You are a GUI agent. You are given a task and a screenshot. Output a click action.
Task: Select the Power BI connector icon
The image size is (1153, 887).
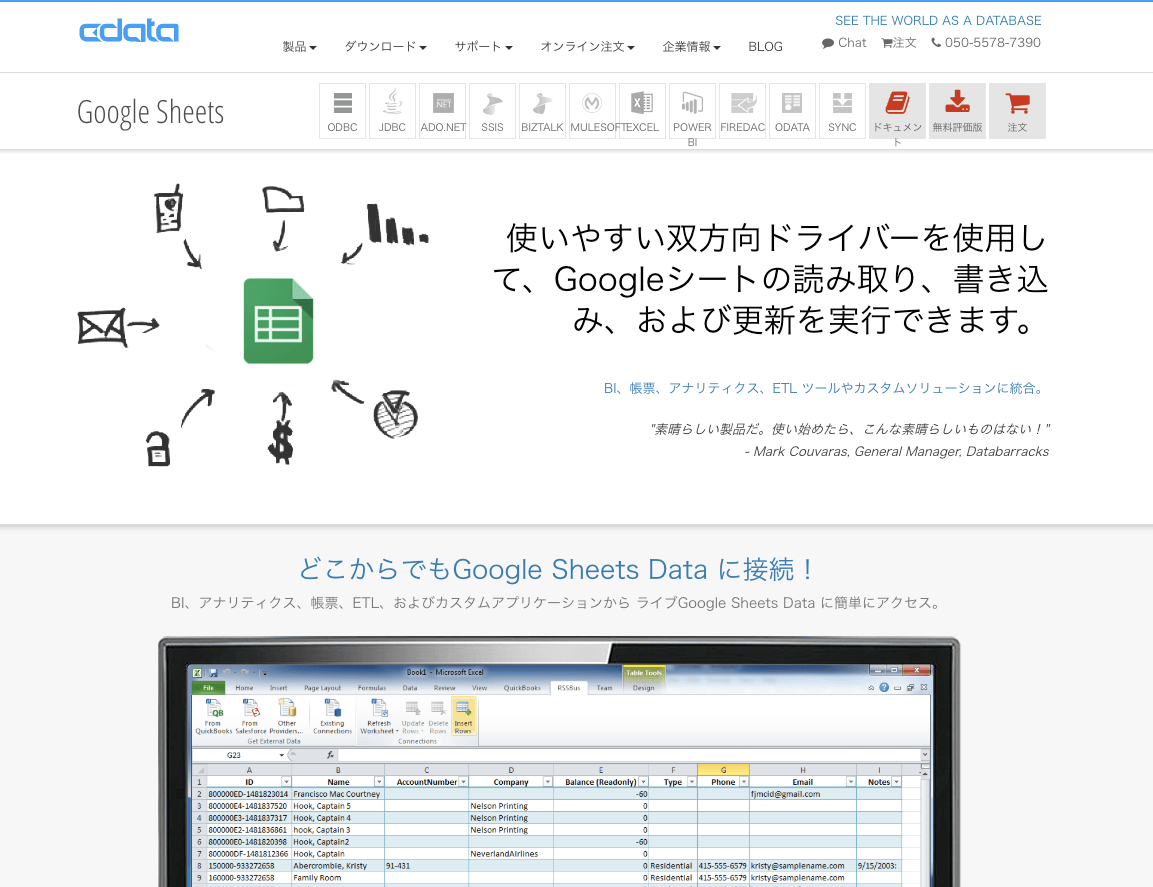click(x=693, y=110)
